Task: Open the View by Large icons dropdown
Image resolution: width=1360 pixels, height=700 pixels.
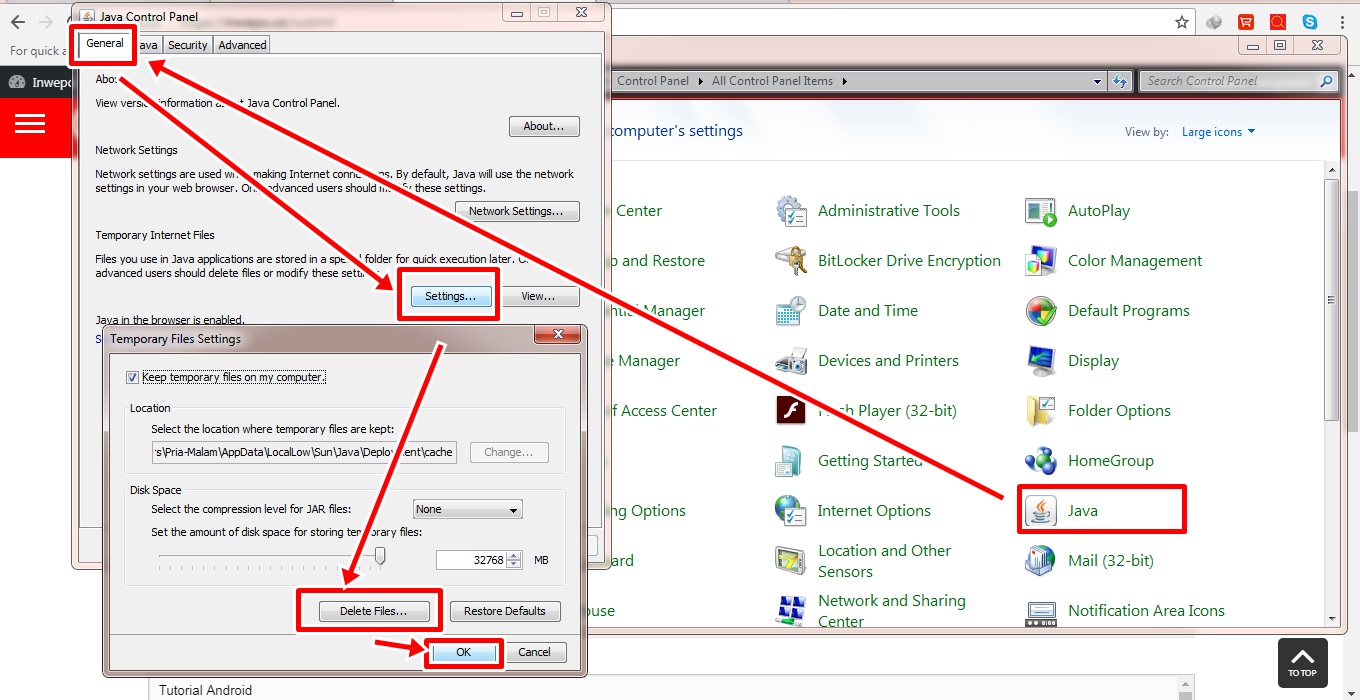Action: 1218,132
